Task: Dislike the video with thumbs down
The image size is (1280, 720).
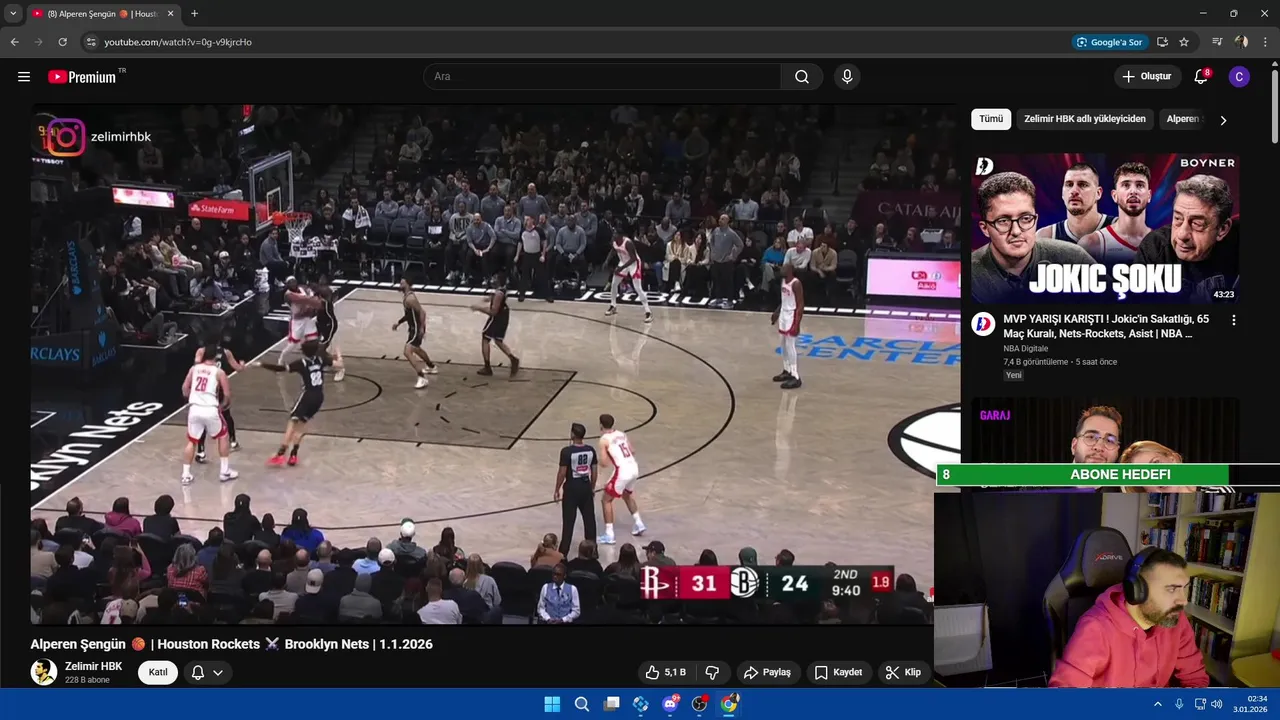Action: [713, 672]
